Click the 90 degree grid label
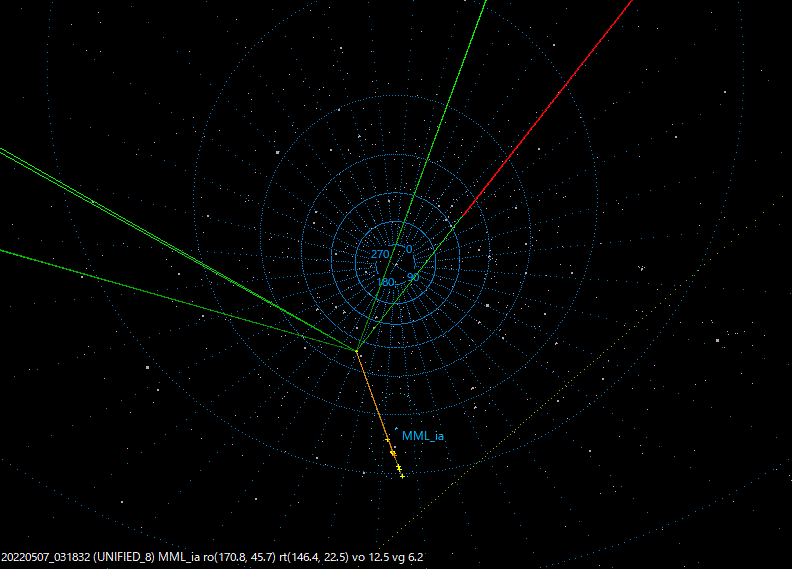The height and width of the screenshot is (569, 792). click(413, 277)
